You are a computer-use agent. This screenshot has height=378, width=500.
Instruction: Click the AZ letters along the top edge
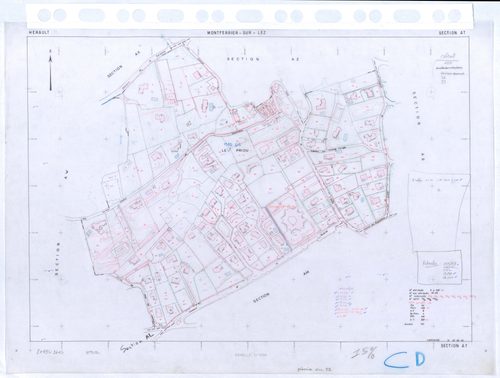pyautogui.click(x=295, y=59)
